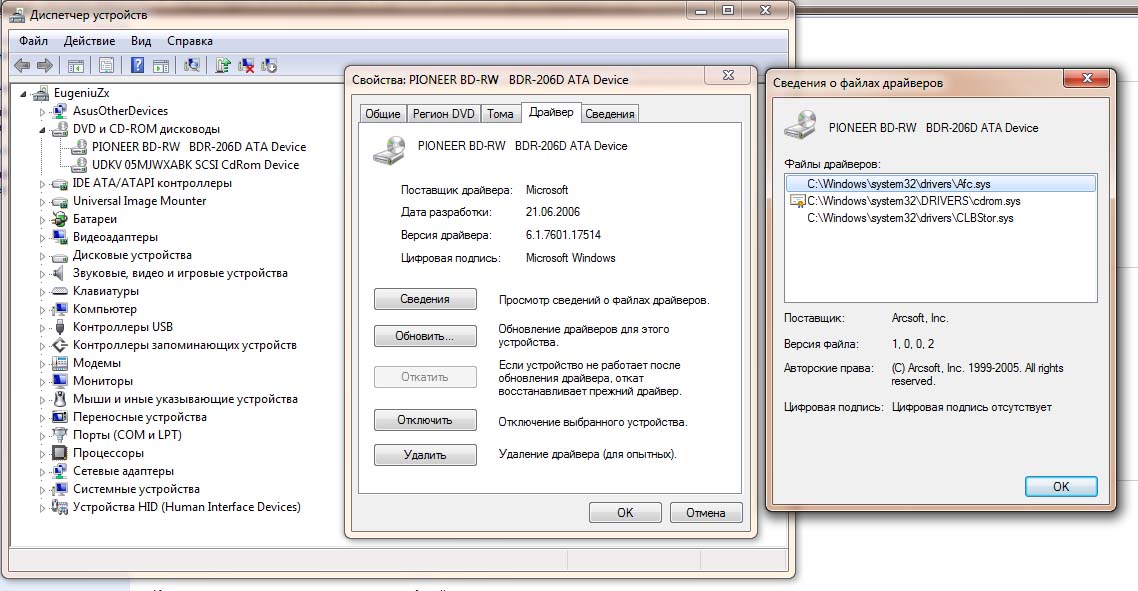Expand the Дисковые устройства node
The width and height of the screenshot is (1138, 591).
pyautogui.click(x=42, y=256)
